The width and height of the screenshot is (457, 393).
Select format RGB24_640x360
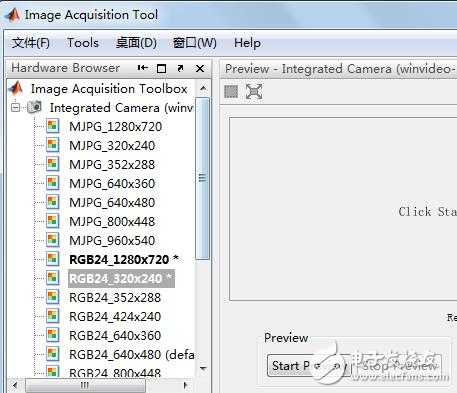[115, 336]
